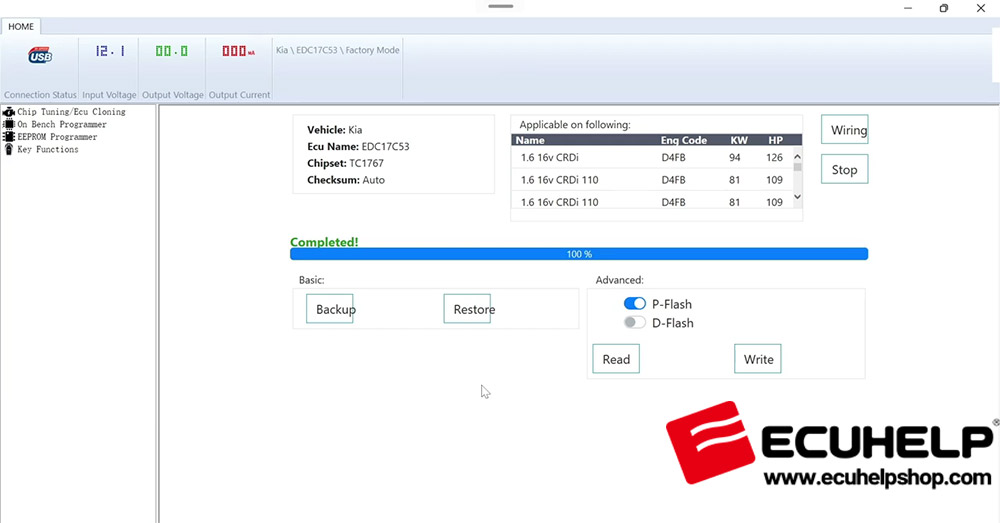Close the application window
Viewport: 1000px width, 523px height.
tap(981, 8)
